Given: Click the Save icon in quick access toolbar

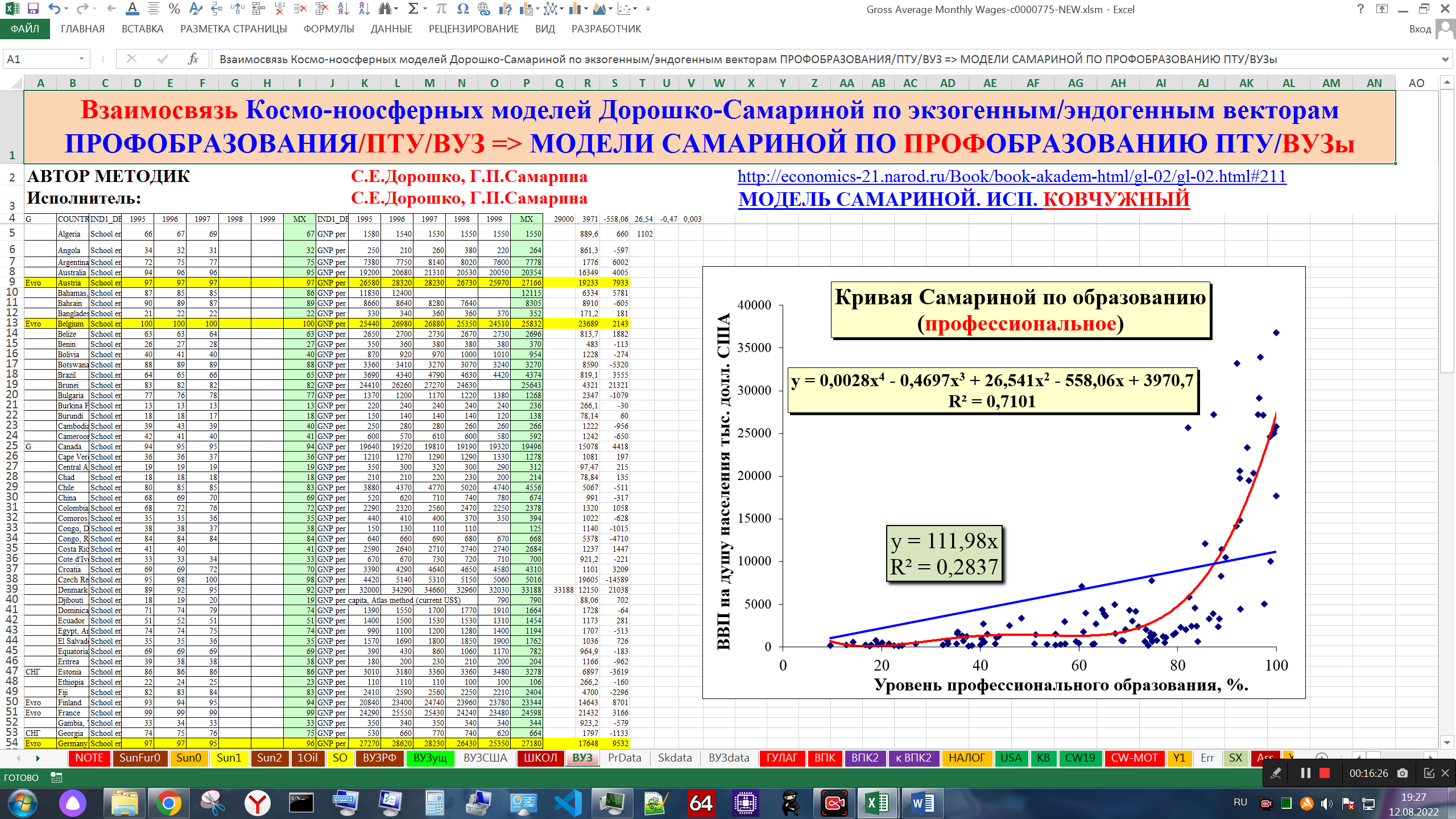Looking at the screenshot, I should click(33, 9).
